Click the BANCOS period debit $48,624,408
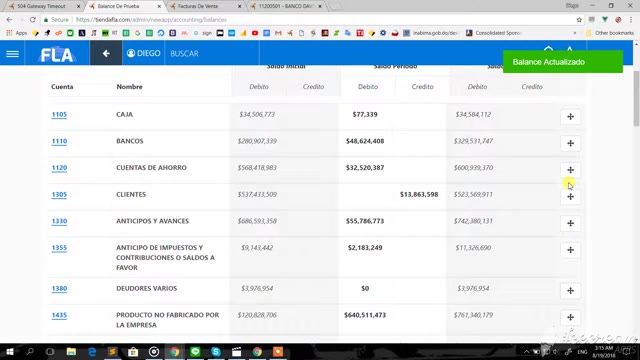This screenshot has width=640, height=360. tap(365, 141)
